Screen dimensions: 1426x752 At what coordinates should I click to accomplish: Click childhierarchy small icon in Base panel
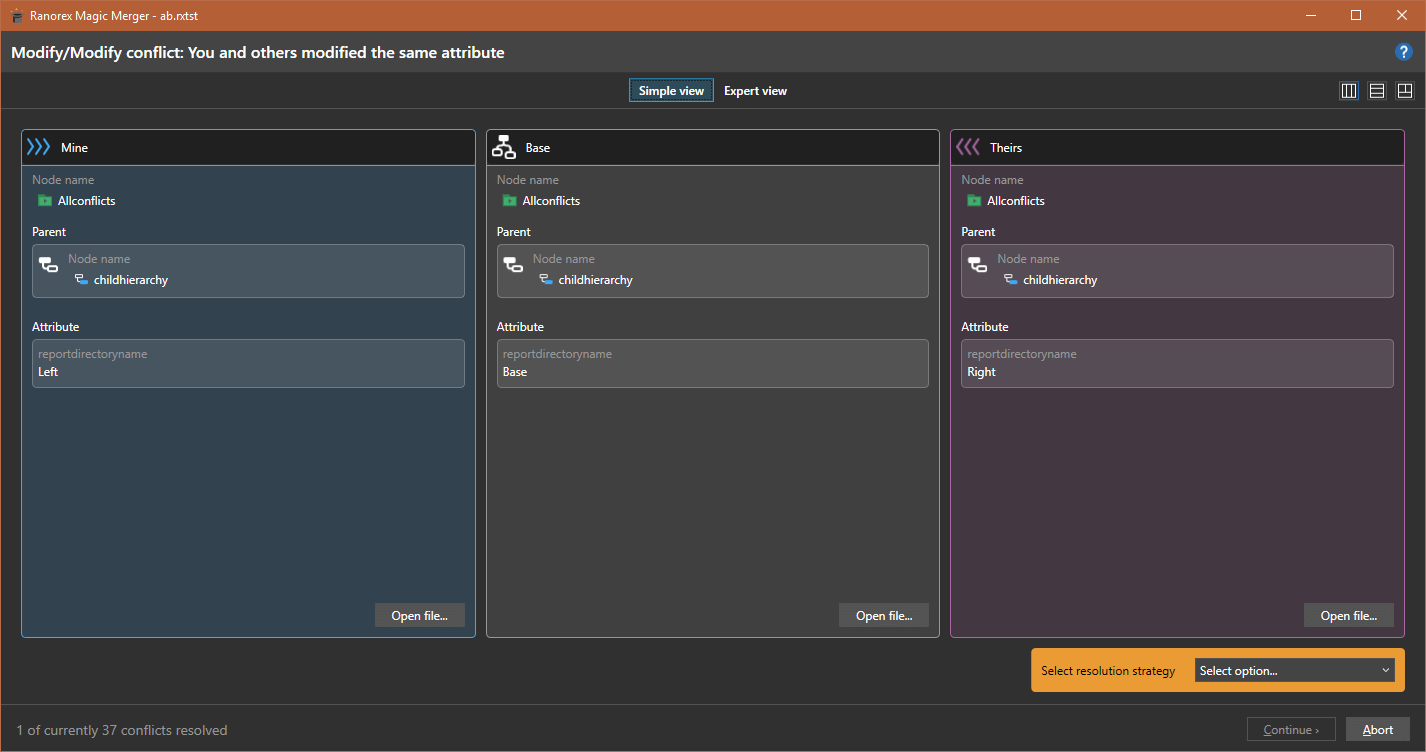pos(546,280)
